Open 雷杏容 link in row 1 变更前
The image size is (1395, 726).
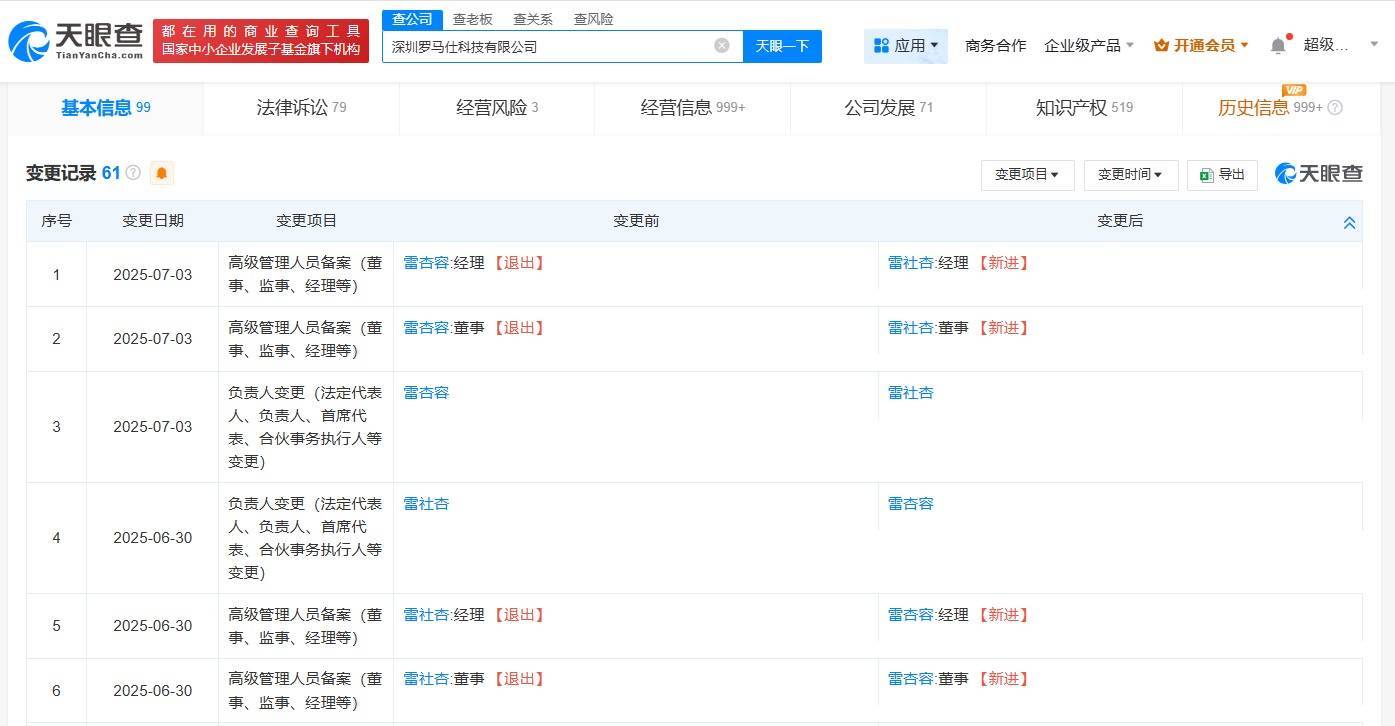pos(426,263)
